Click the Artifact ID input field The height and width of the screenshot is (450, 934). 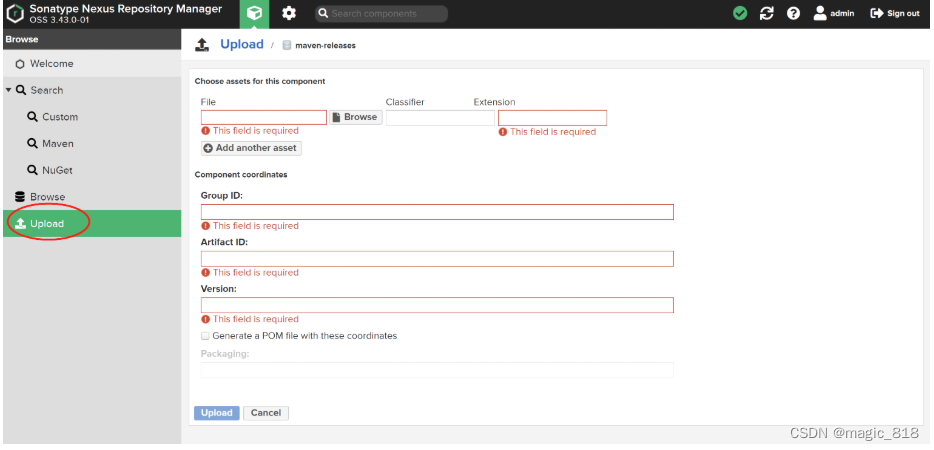pos(437,259)
